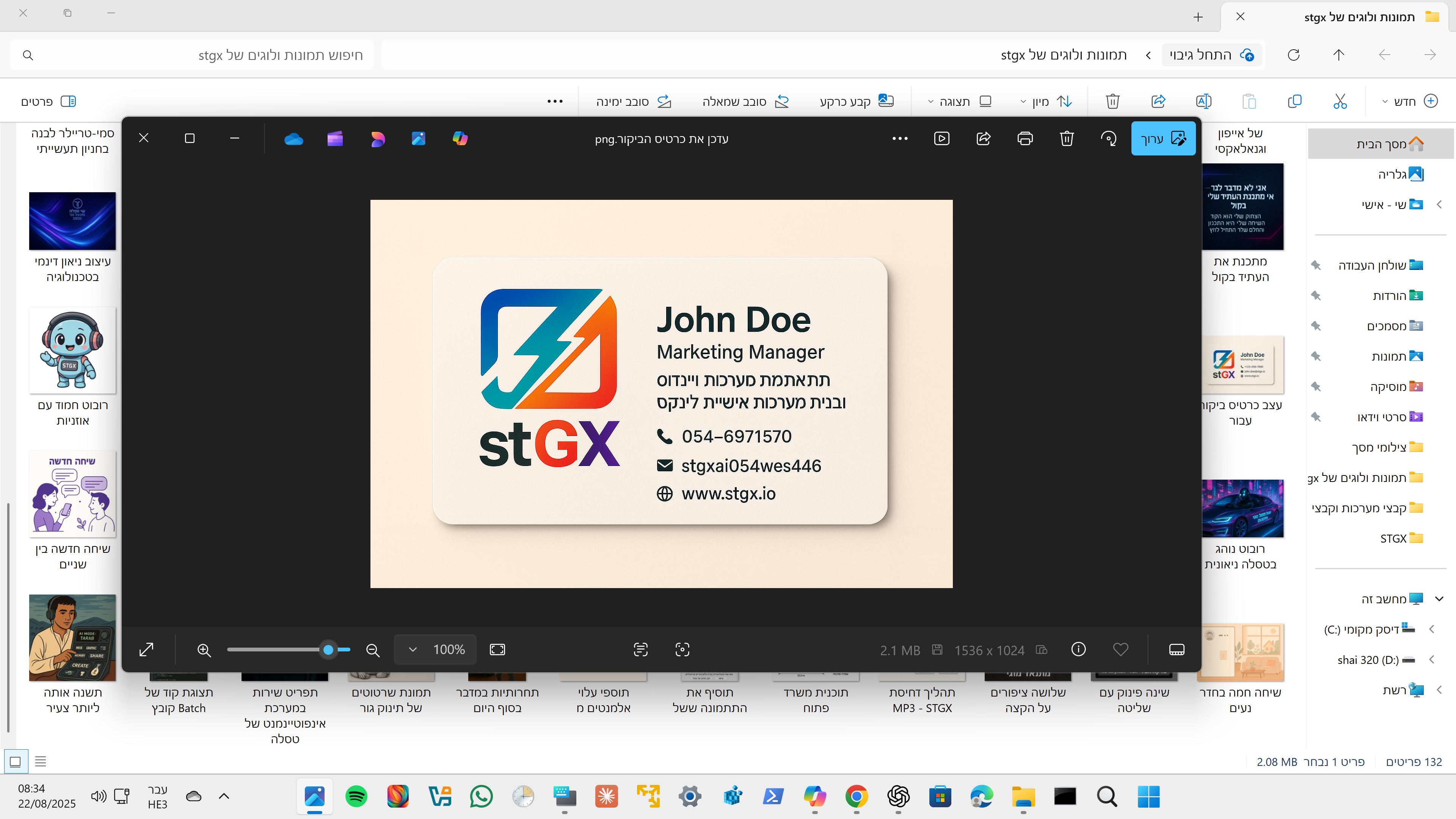1456x819 pixels.
Task: Open OneDrive icon in Photos title bar
Action: pos(293,138)
